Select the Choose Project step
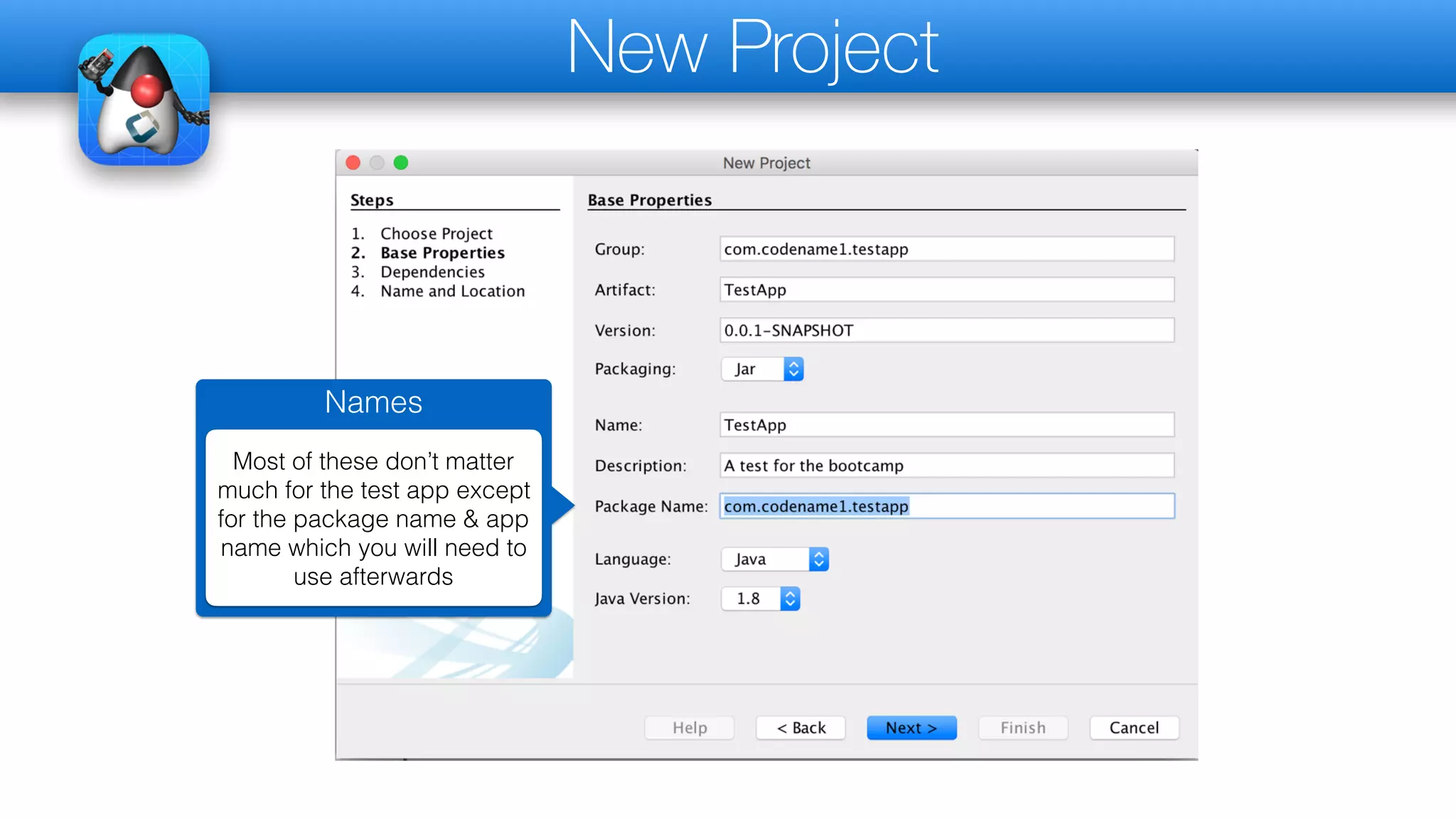The width and height of the screenshot is (1456, 819). 436,234
